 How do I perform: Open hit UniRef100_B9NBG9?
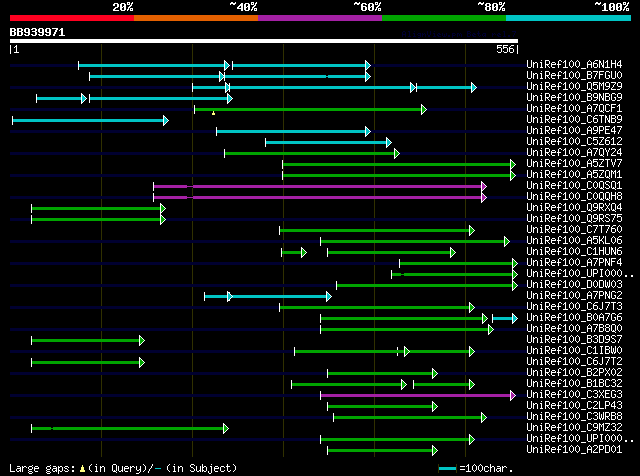point(574,97)
